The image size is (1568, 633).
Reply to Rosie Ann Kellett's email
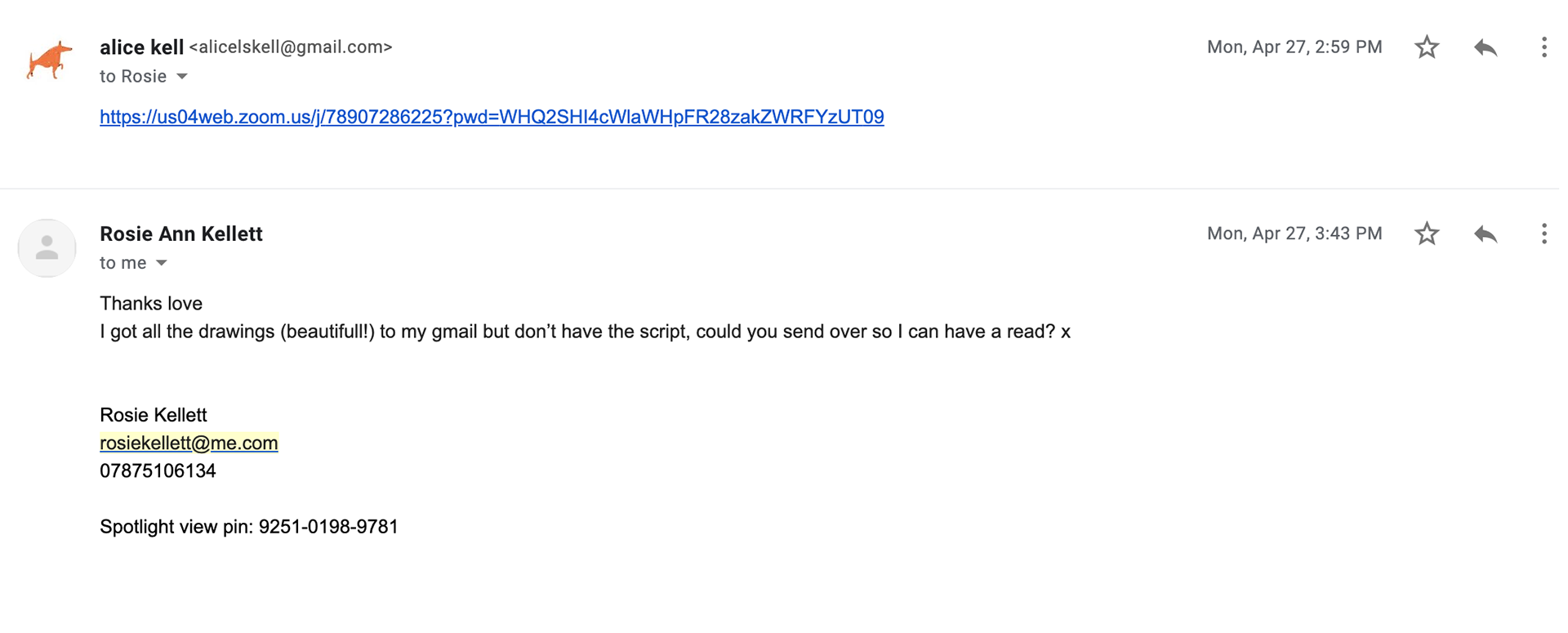coord(1486,234)
